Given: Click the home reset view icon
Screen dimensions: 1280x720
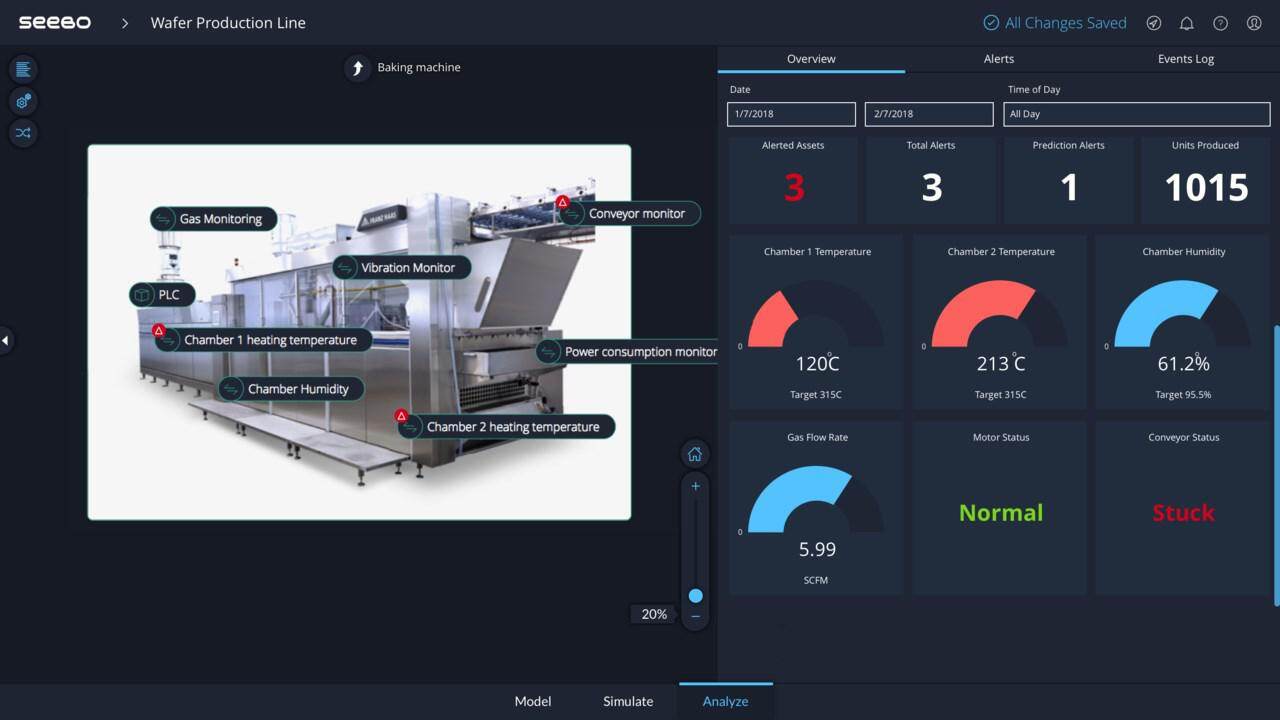Looking at the screenshot, I should tap(695, 454).
